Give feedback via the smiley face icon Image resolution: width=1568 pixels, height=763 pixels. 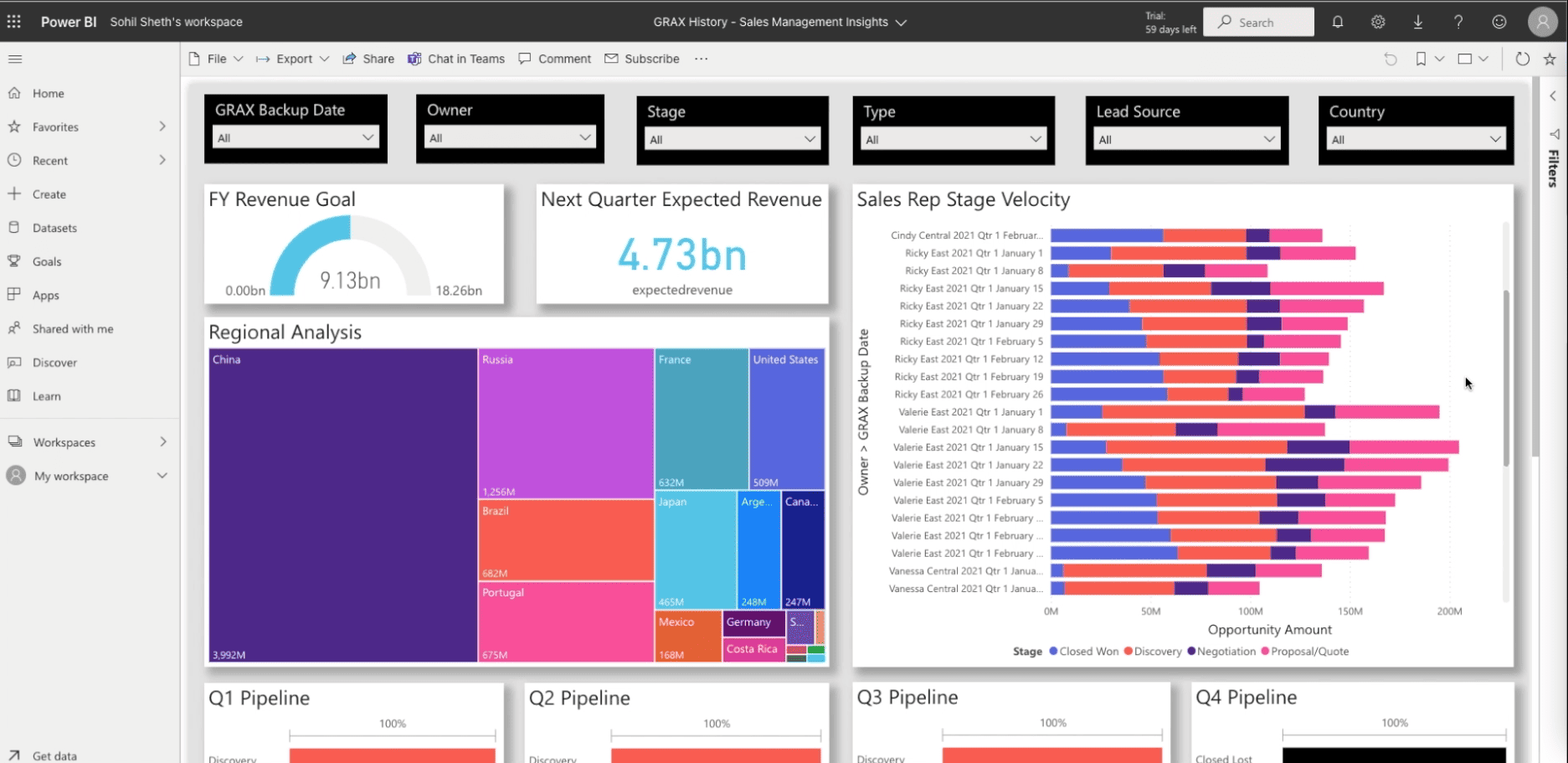pyautogui.click(x=1499, y=22)
